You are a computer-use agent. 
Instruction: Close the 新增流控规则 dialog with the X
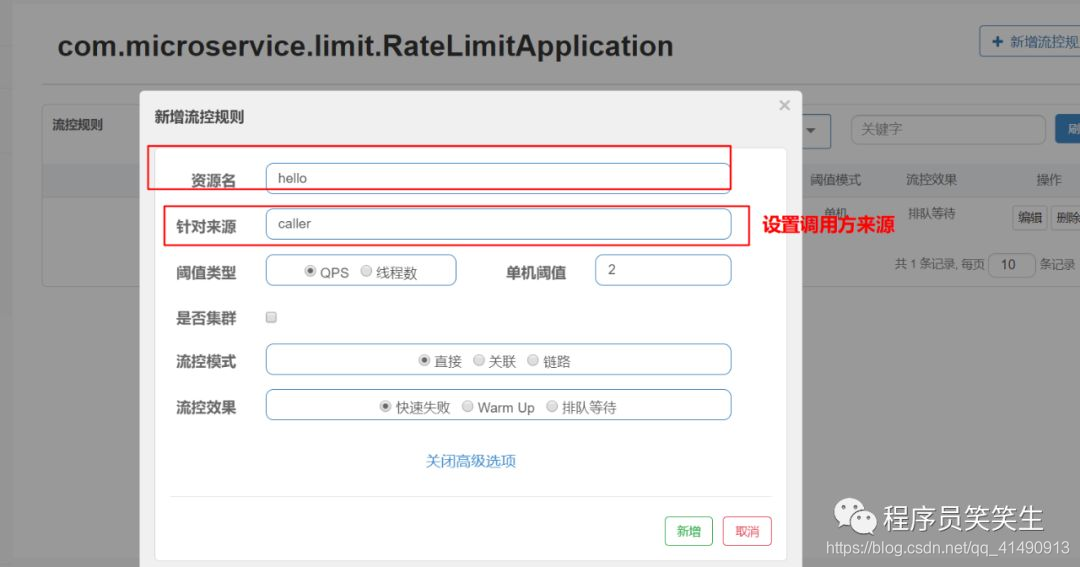click(785, 105)
